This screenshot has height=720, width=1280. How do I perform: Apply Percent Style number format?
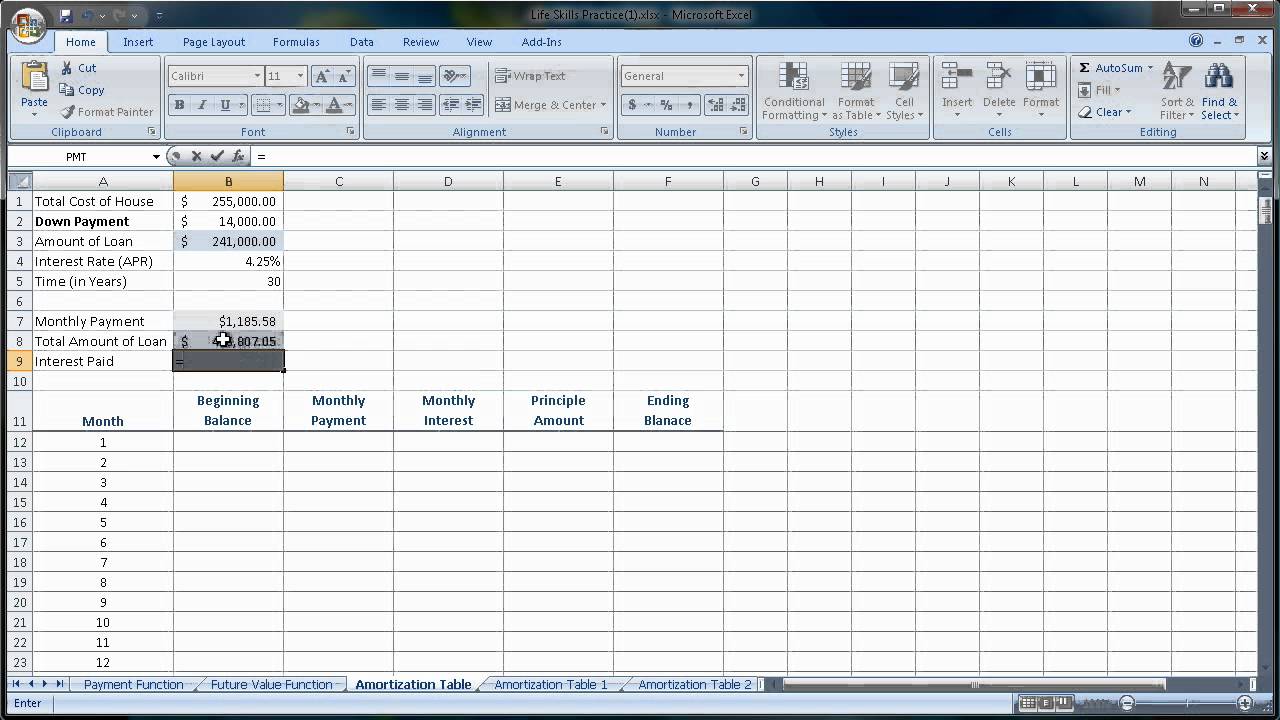[666, 104]
